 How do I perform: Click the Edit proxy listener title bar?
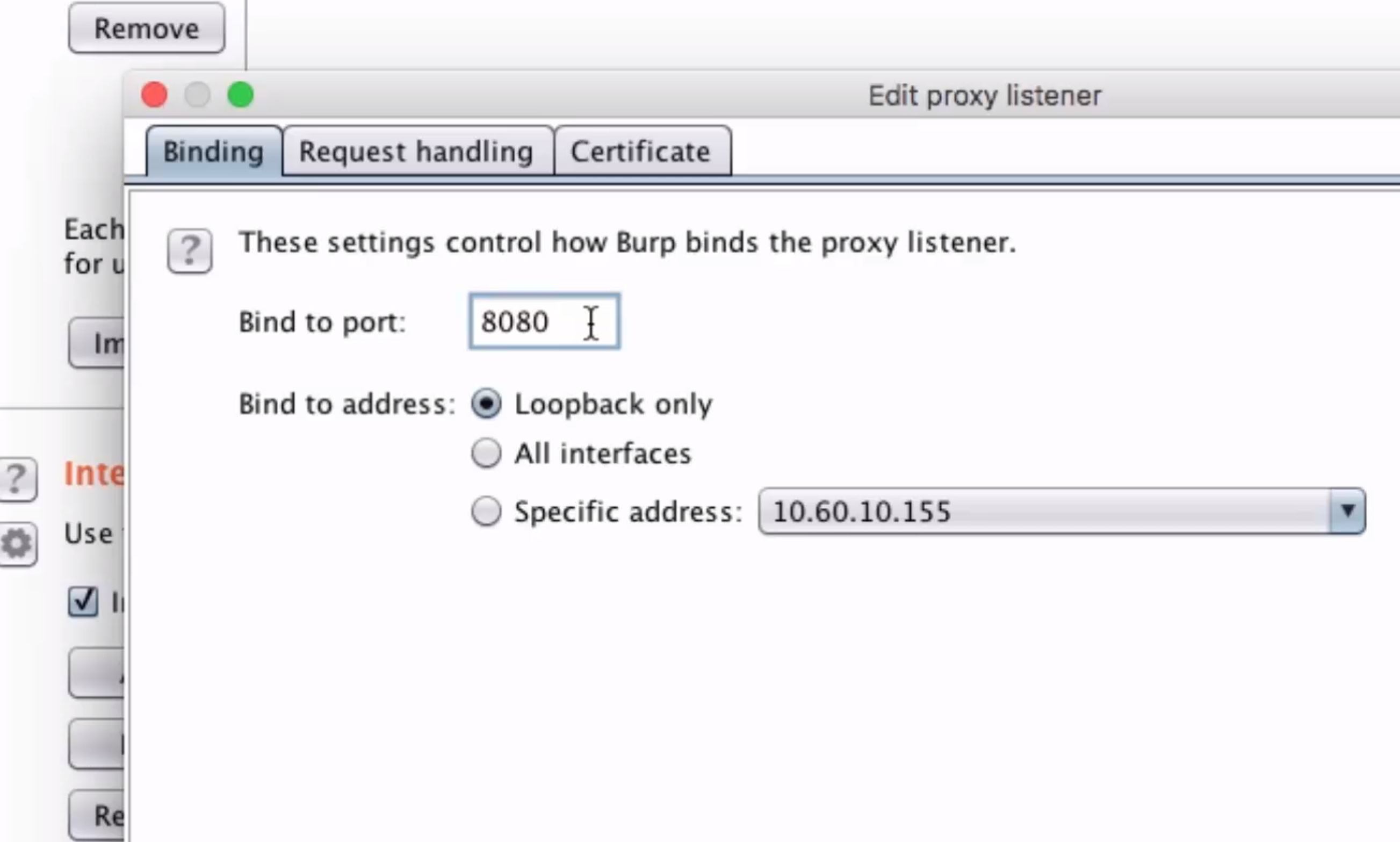[984, 95]
